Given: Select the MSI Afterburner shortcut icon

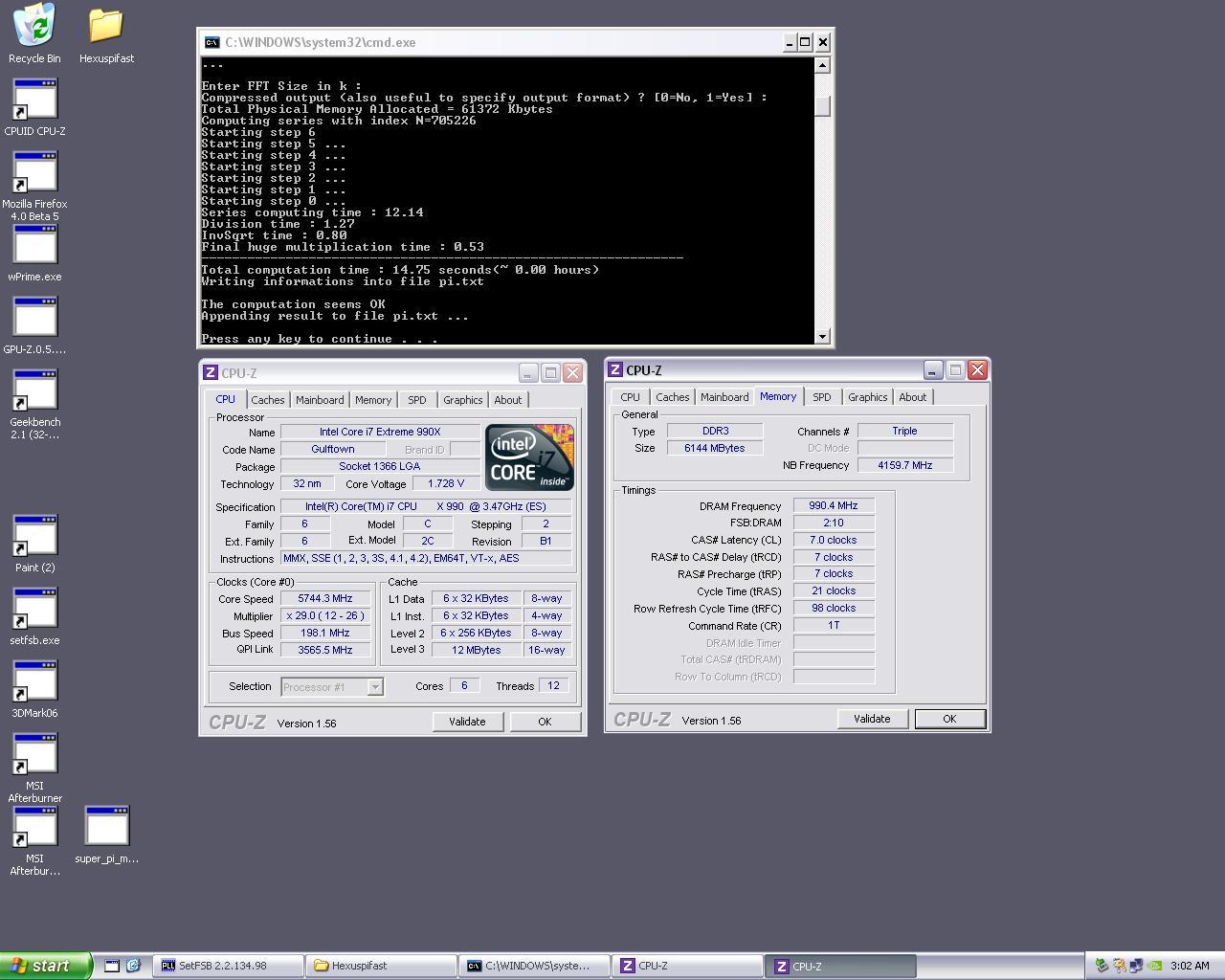Looking at the screenshot, I should pos(35,753).
